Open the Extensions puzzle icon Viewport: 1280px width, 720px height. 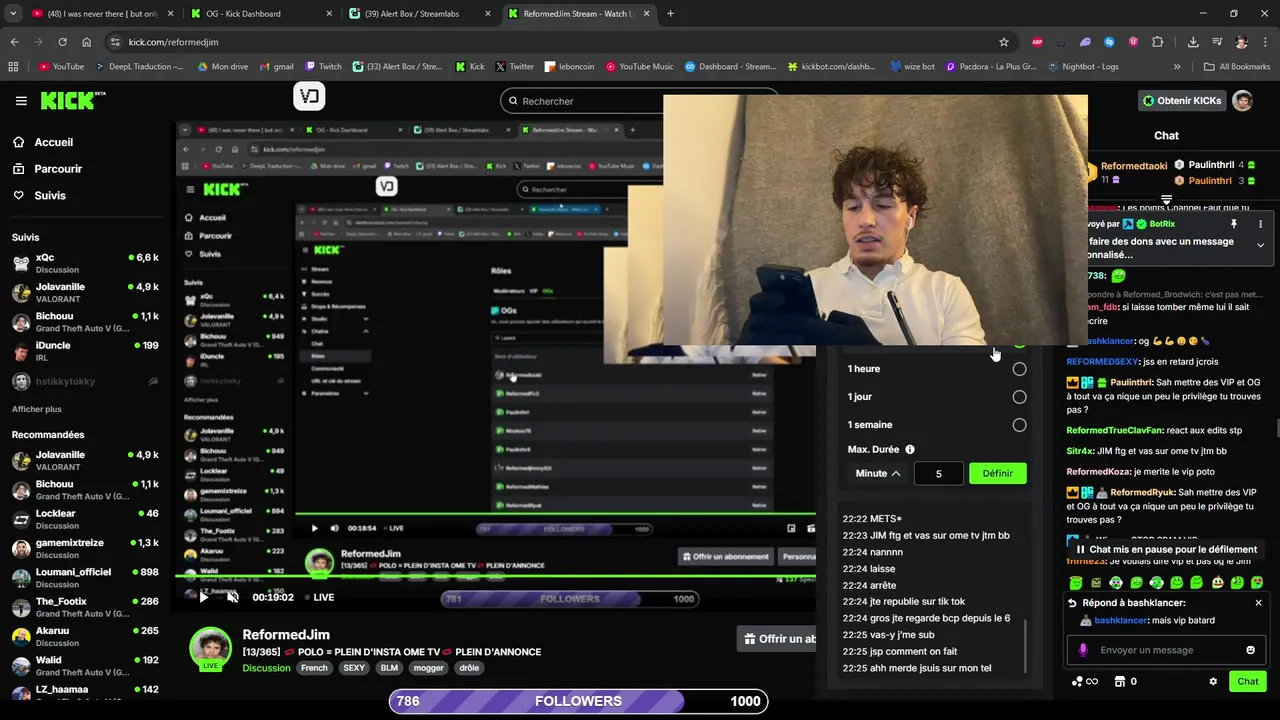point(1157,42)
